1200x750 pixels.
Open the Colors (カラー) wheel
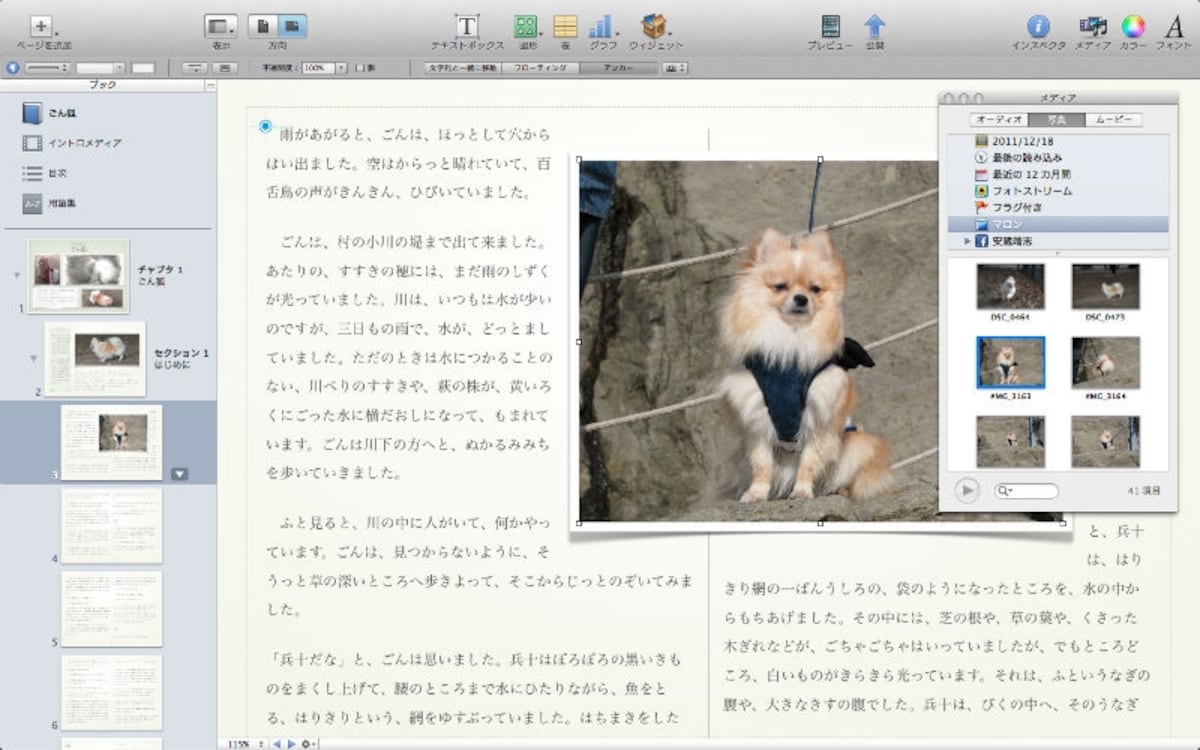[x=1133, y=27]
